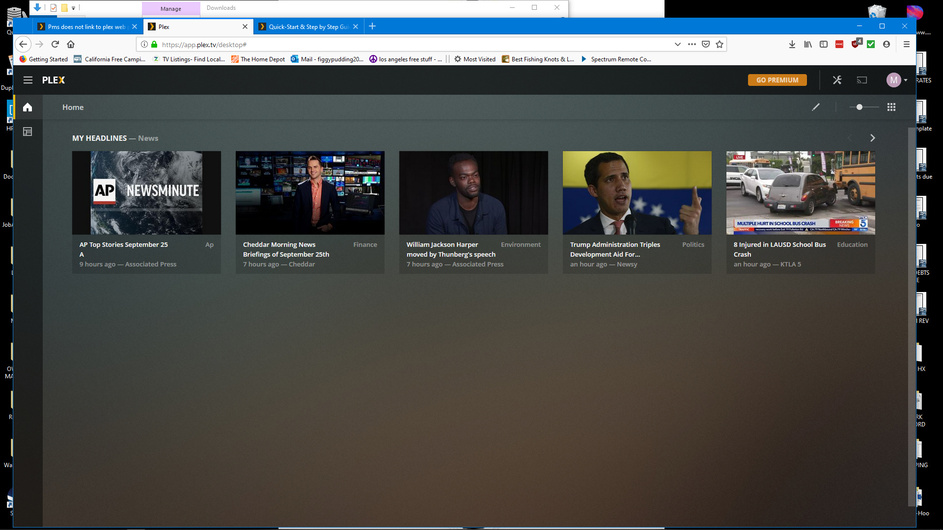
Task: Adjust the thumbnail size slider
Action: click(864, 107)
